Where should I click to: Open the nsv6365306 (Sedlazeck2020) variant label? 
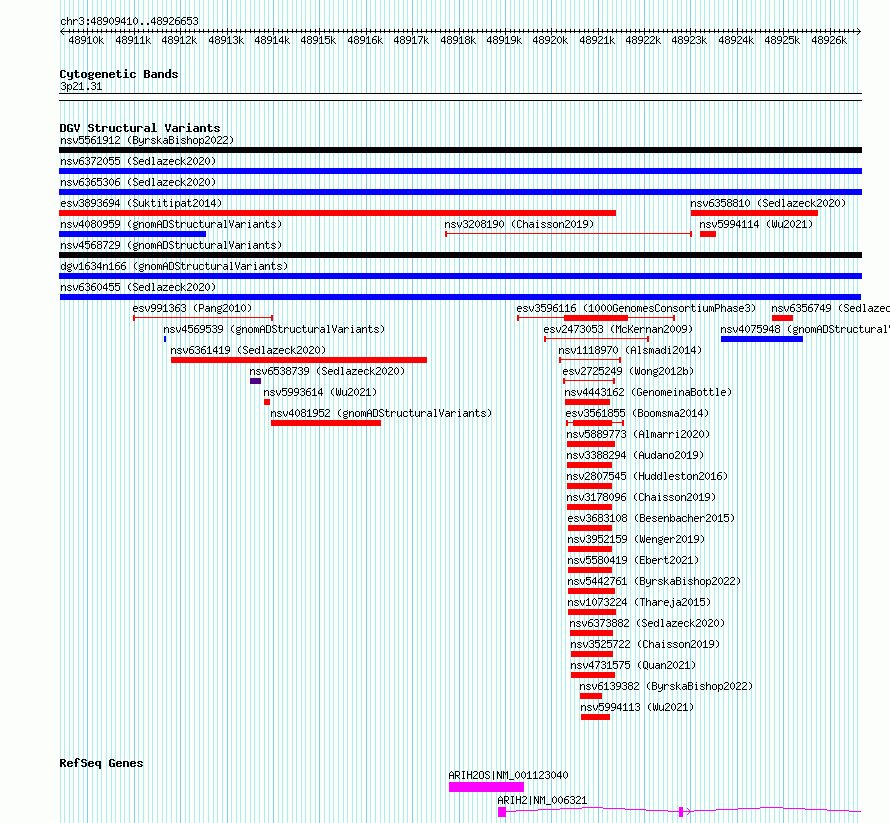tap(138, 182)
